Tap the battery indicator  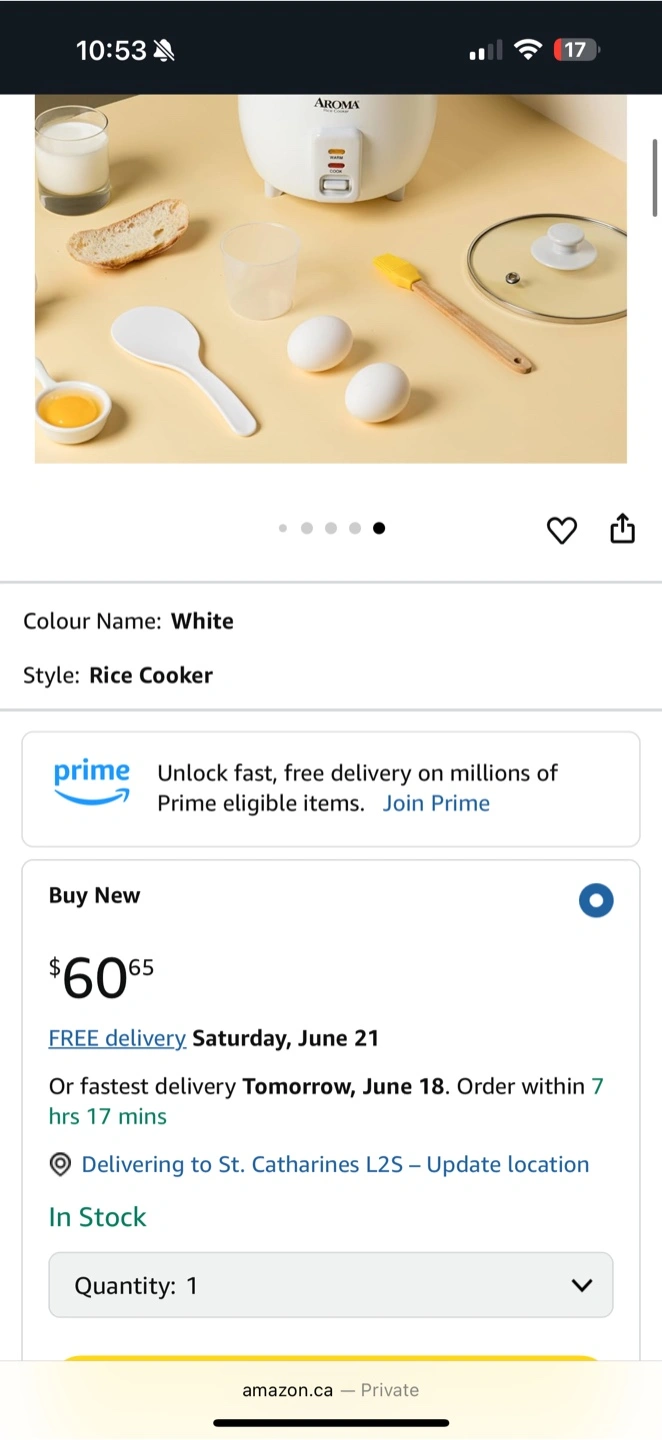tap(576, 49)
